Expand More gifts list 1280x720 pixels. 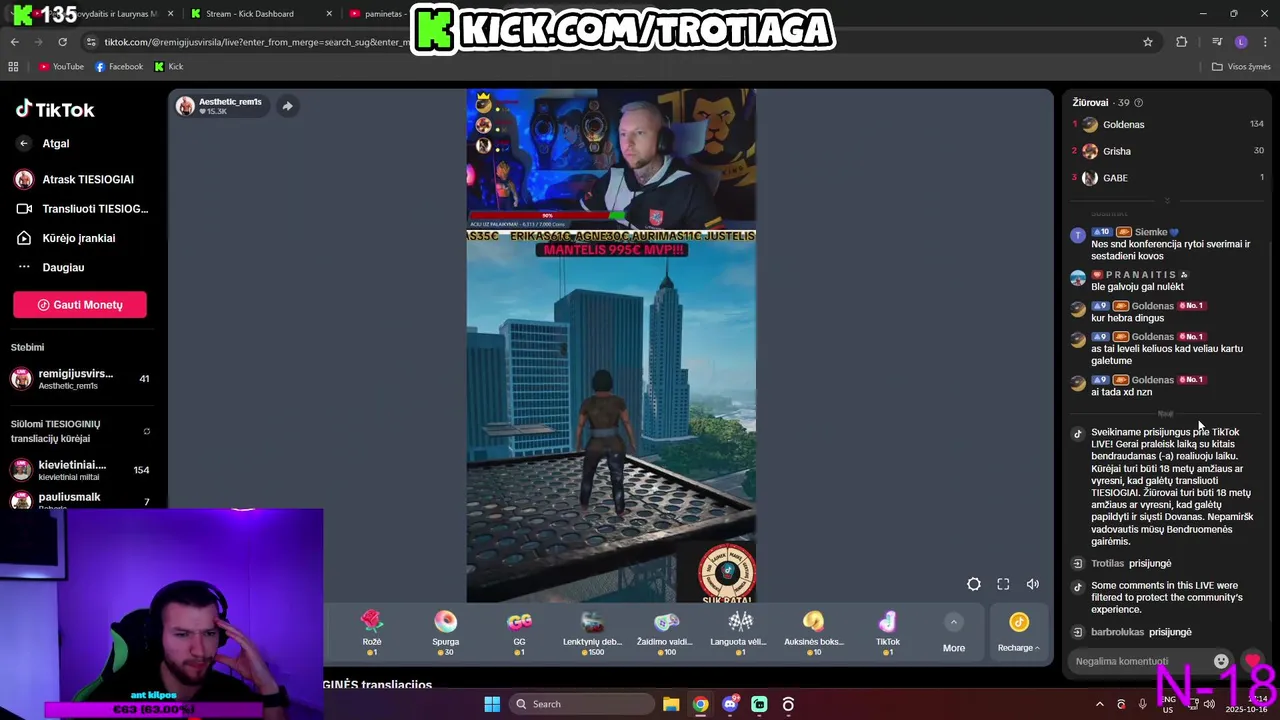(954, 634)
